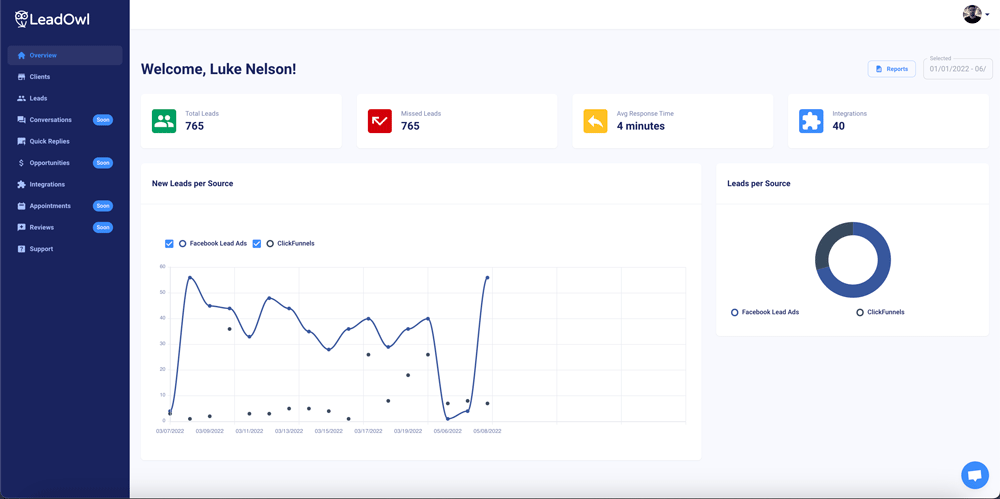The image size is (1000, 499).
Task: Open the chat widget bubble
Action: [974, 475]
